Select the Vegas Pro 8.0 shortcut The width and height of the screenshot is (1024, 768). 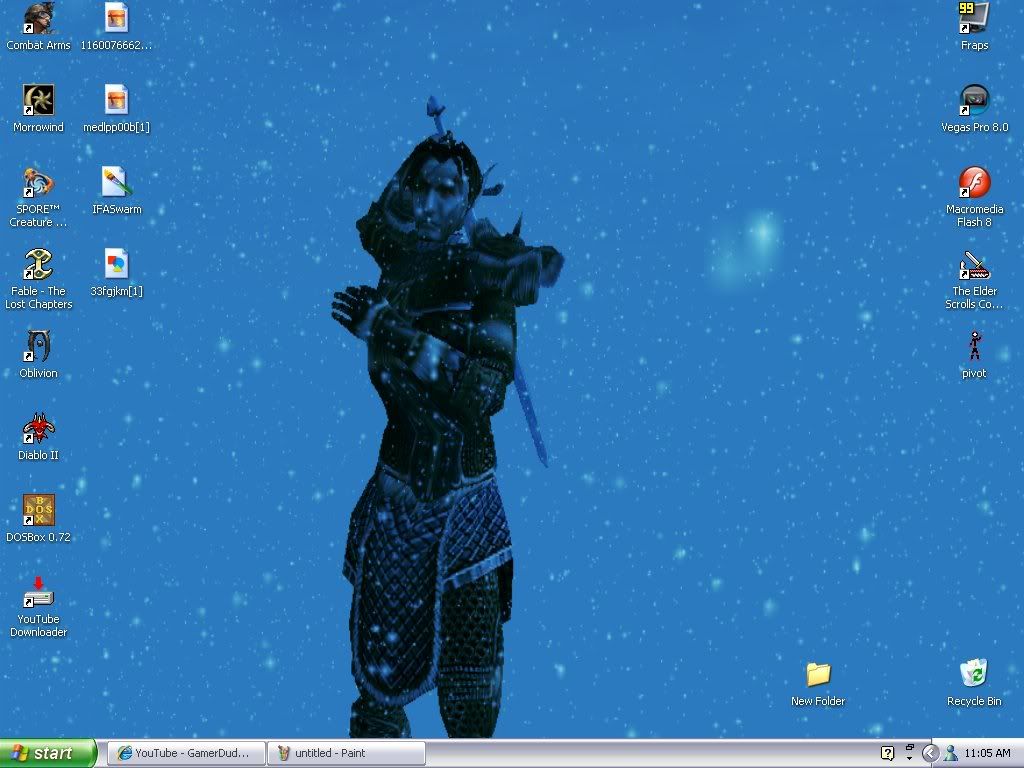(974, 109)
